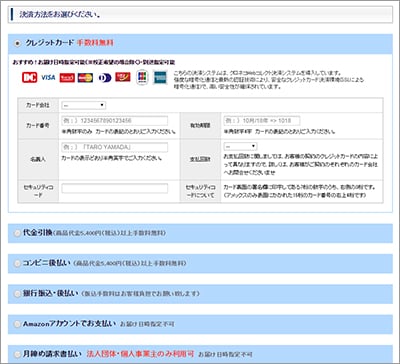The height and width of the screenshot is (364, 400).
Task: Select Amazonアカウントでお支払い radio button
Action: pyautogui.click(x=17, y=324)
